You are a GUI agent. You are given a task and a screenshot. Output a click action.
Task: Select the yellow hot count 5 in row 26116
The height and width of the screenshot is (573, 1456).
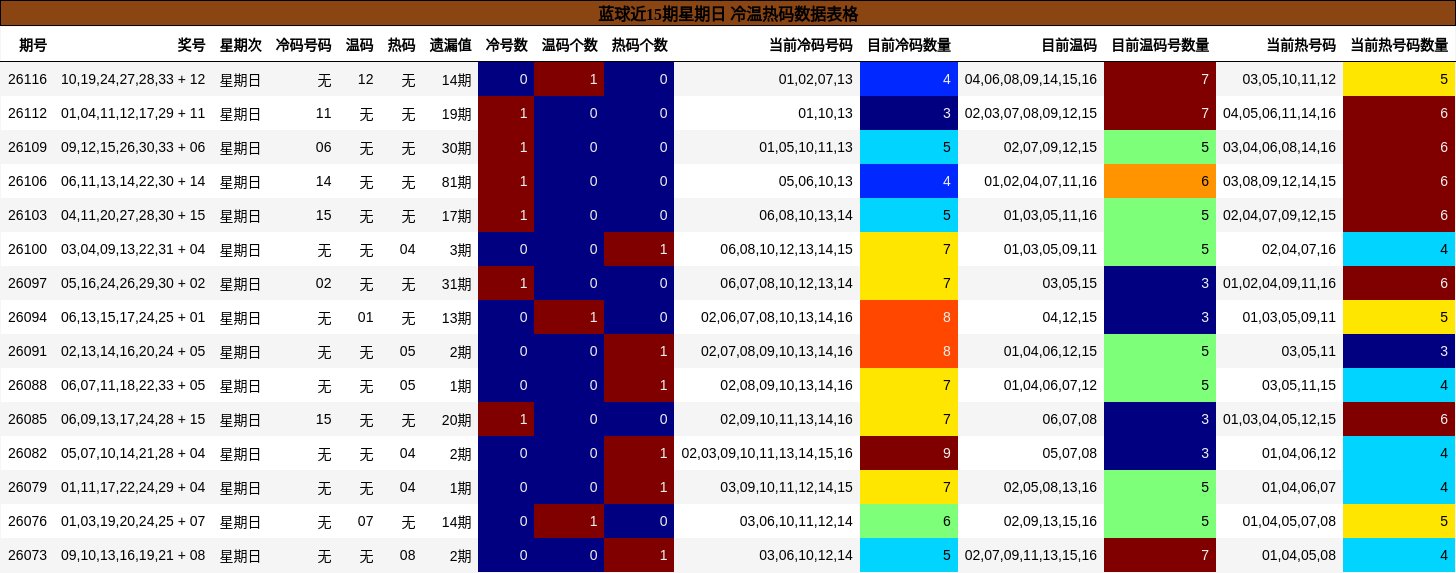tap(1399, 79)
